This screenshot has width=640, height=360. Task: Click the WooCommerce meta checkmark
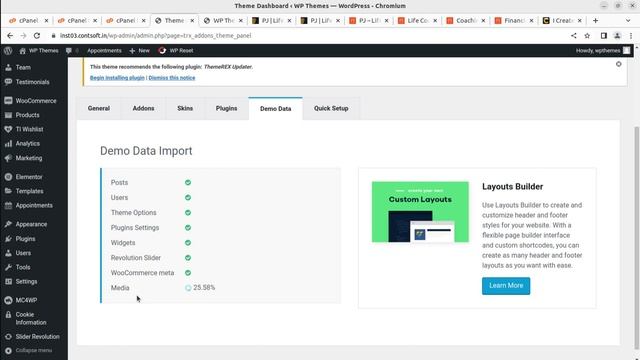point(188,273)
